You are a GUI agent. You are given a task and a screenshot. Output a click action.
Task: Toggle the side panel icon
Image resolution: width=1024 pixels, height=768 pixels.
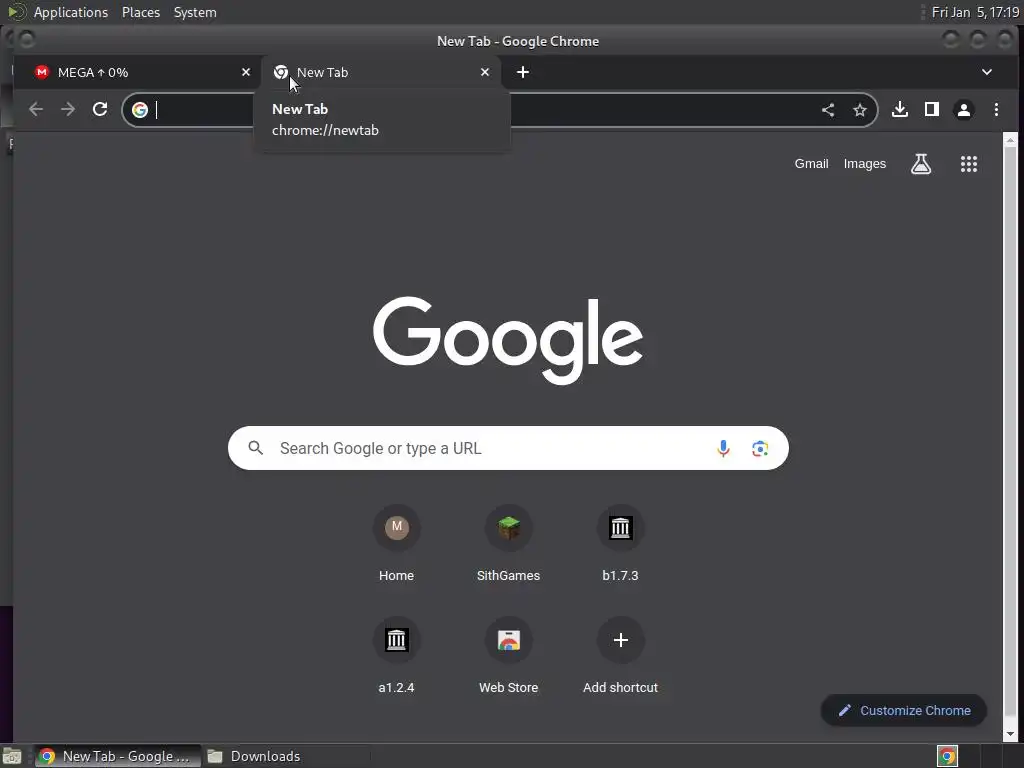[x=932, y=110]
